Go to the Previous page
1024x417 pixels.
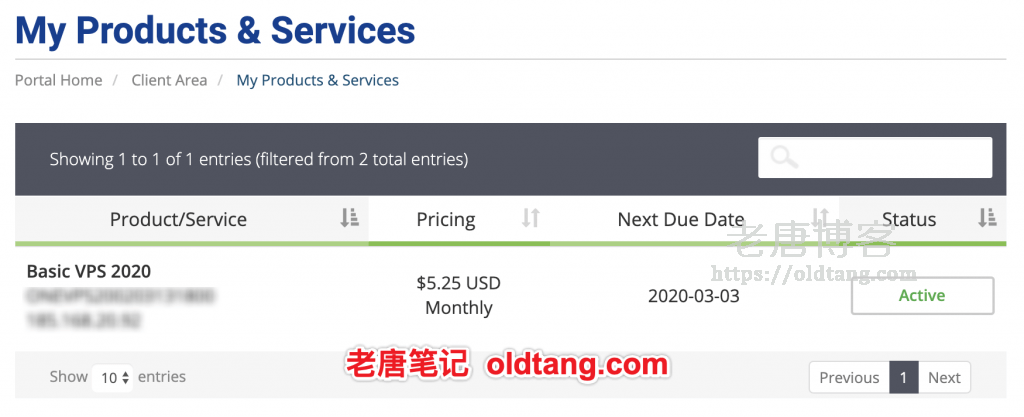pyautogui.click(x=849, y=377)
